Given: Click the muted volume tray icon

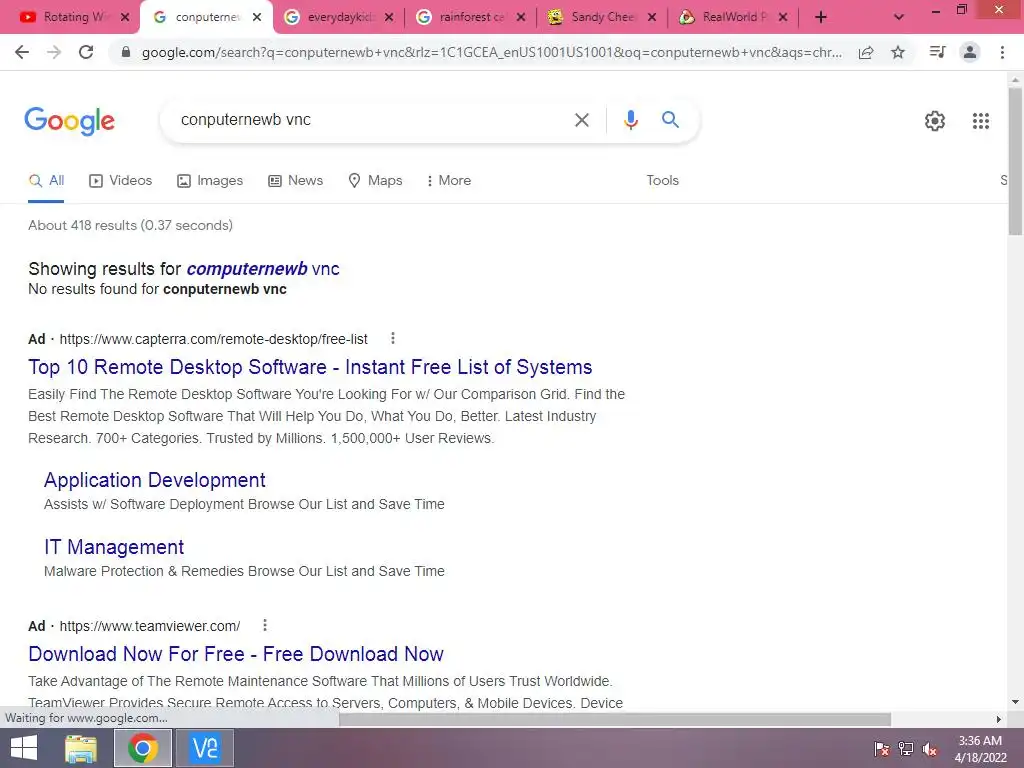Looking at the screenshot, I should 929,749.
